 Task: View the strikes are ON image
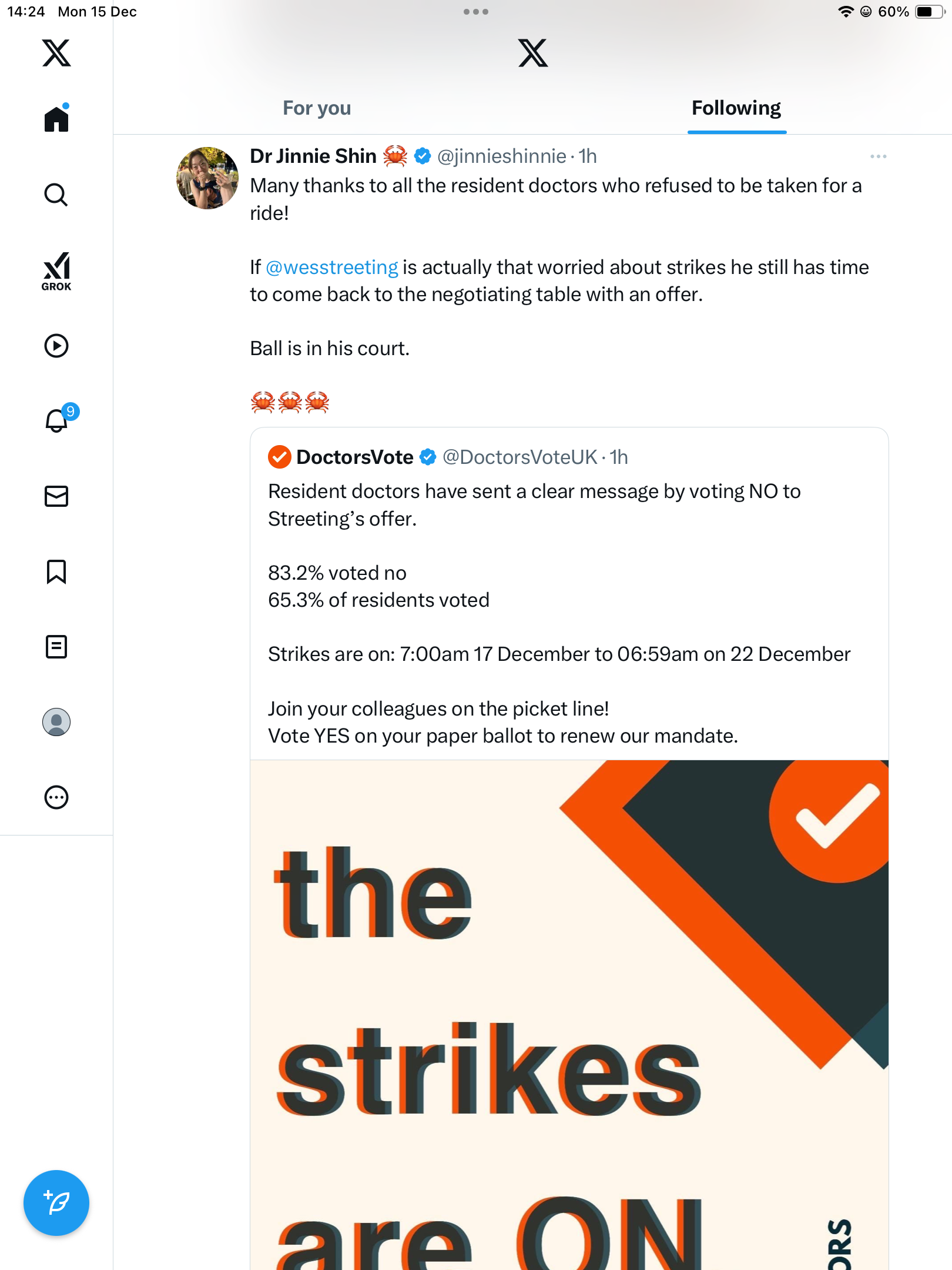click(569, 1015)
